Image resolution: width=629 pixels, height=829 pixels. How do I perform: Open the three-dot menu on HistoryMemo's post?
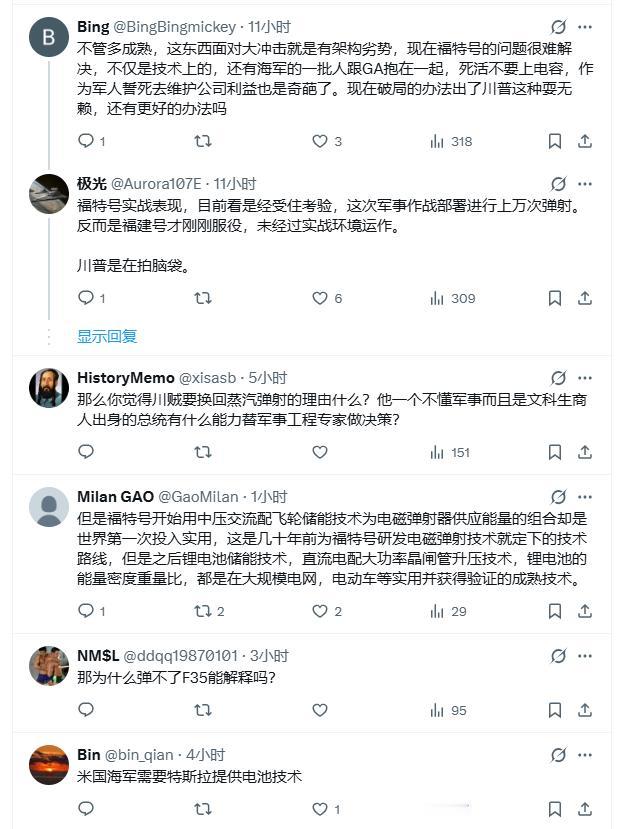[585, 378]
